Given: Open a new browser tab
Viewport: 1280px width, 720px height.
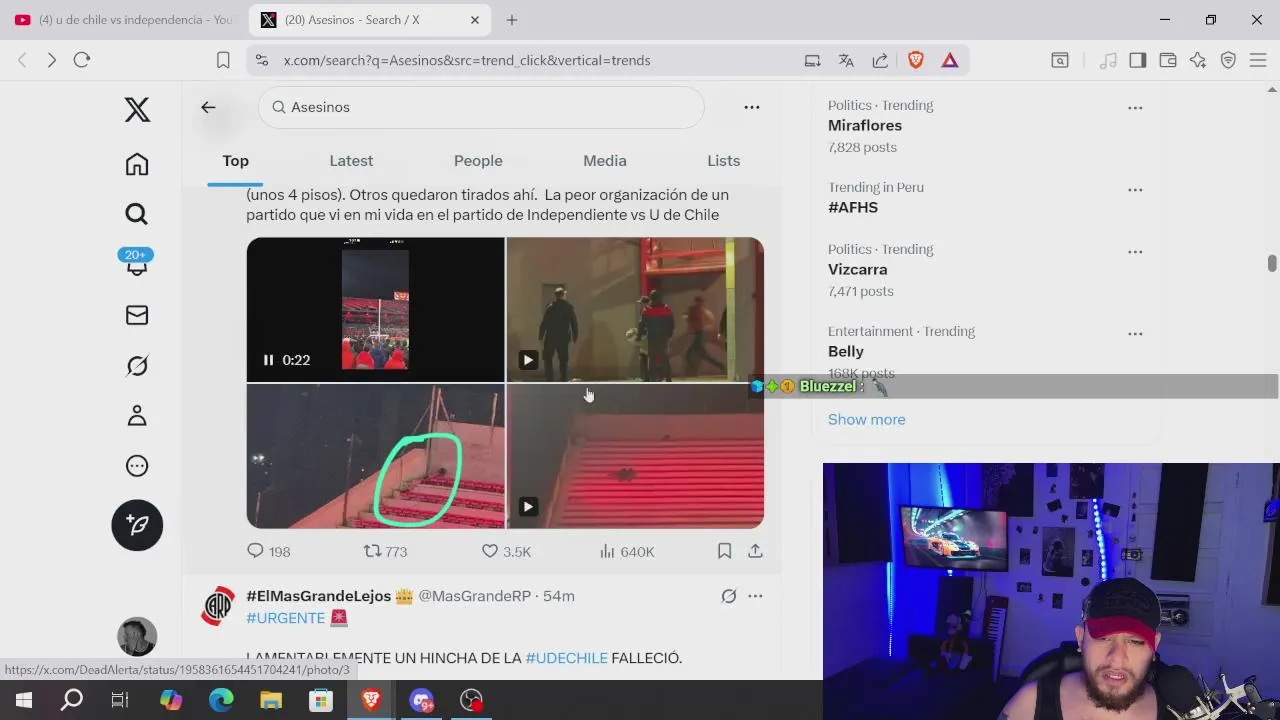Looking at the screenshot, I should (512, 20).
